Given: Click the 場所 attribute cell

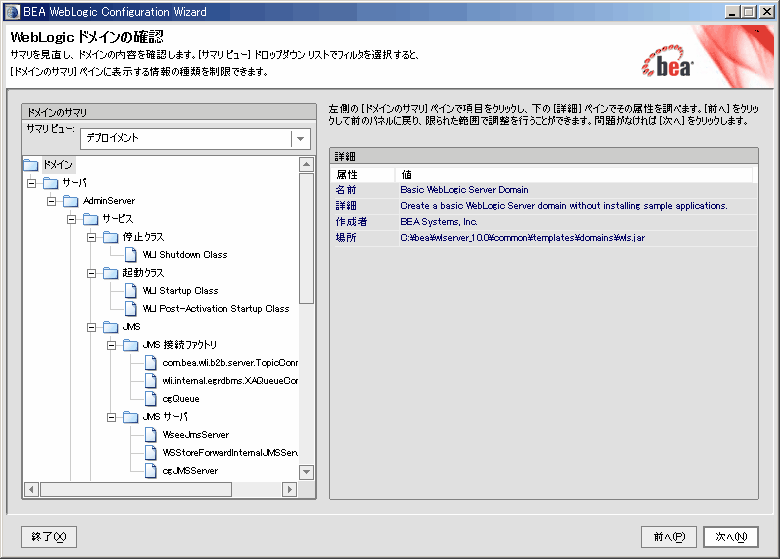Looking at the screenshot, I should 364,238.
